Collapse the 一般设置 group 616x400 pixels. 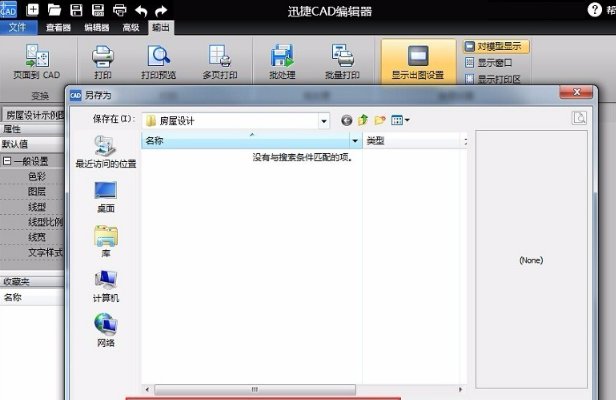(x=7, y=161)
